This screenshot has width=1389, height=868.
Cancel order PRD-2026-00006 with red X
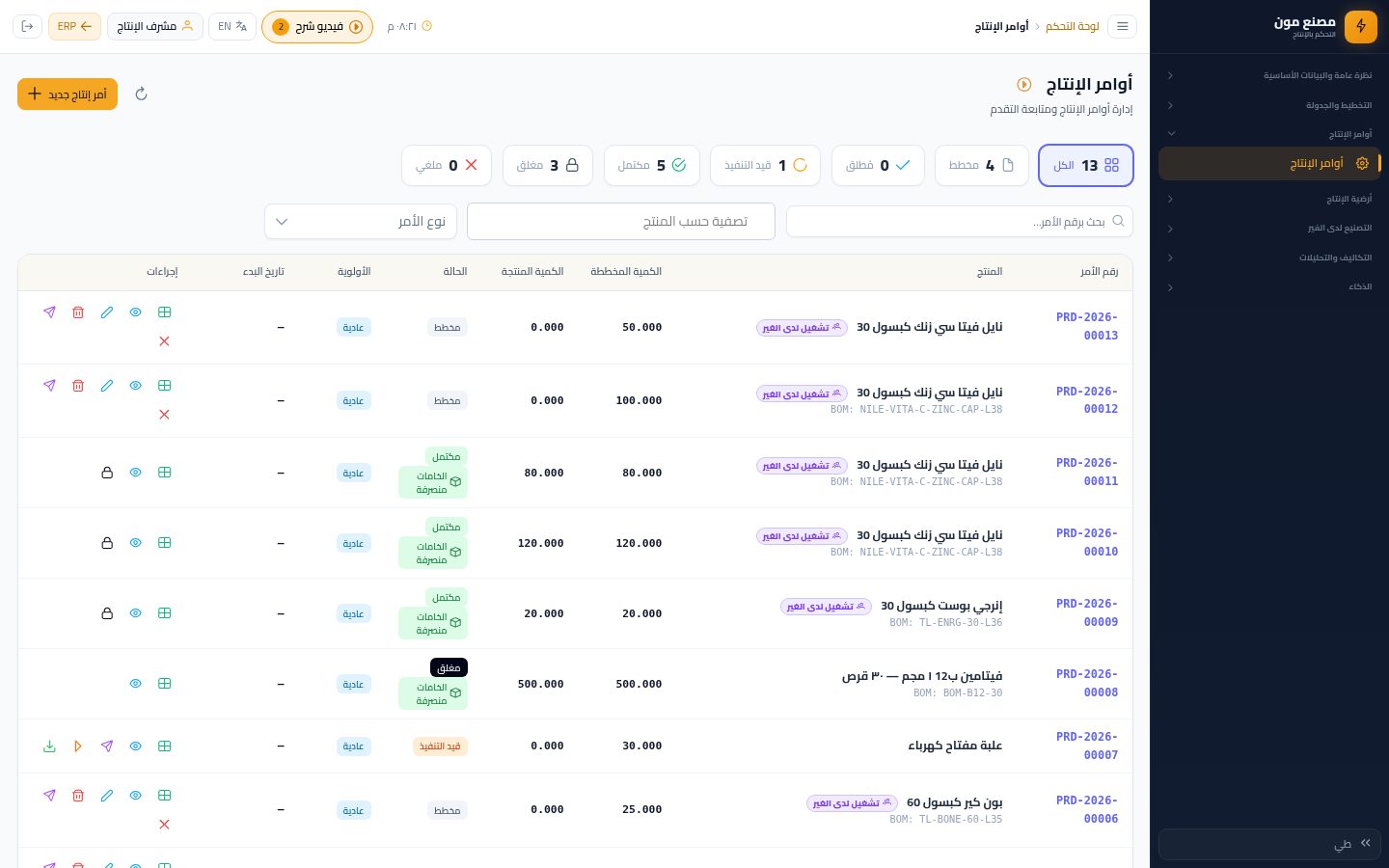(165, 825)
